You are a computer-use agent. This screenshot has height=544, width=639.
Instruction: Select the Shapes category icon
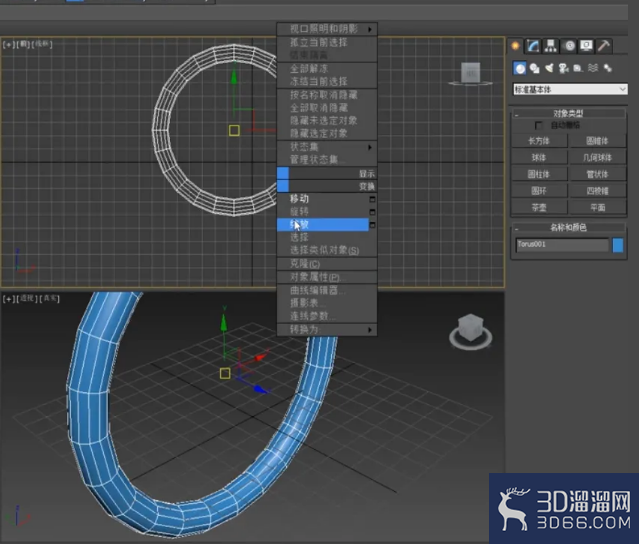click(534, 68)
